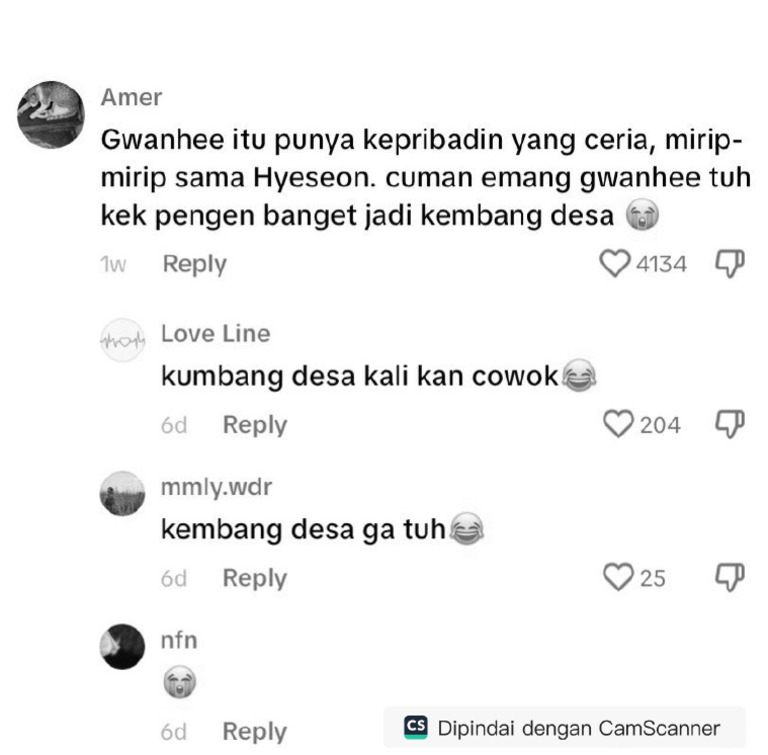The image size is (768, 755).
Task: Open the mmly.wdr username link
Action: (x=216, y=487)
